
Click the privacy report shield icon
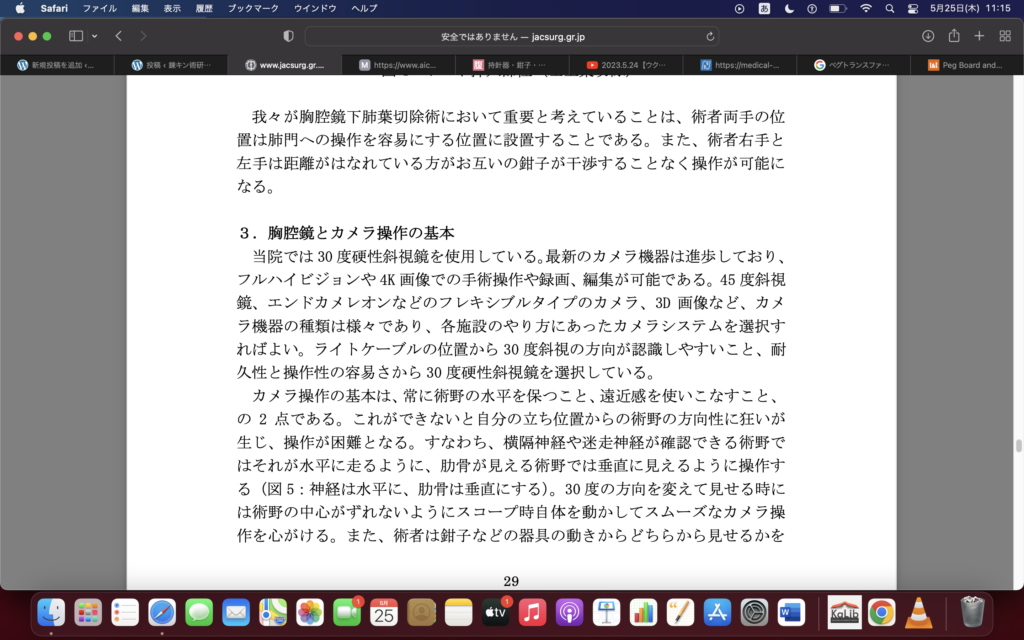289,36
